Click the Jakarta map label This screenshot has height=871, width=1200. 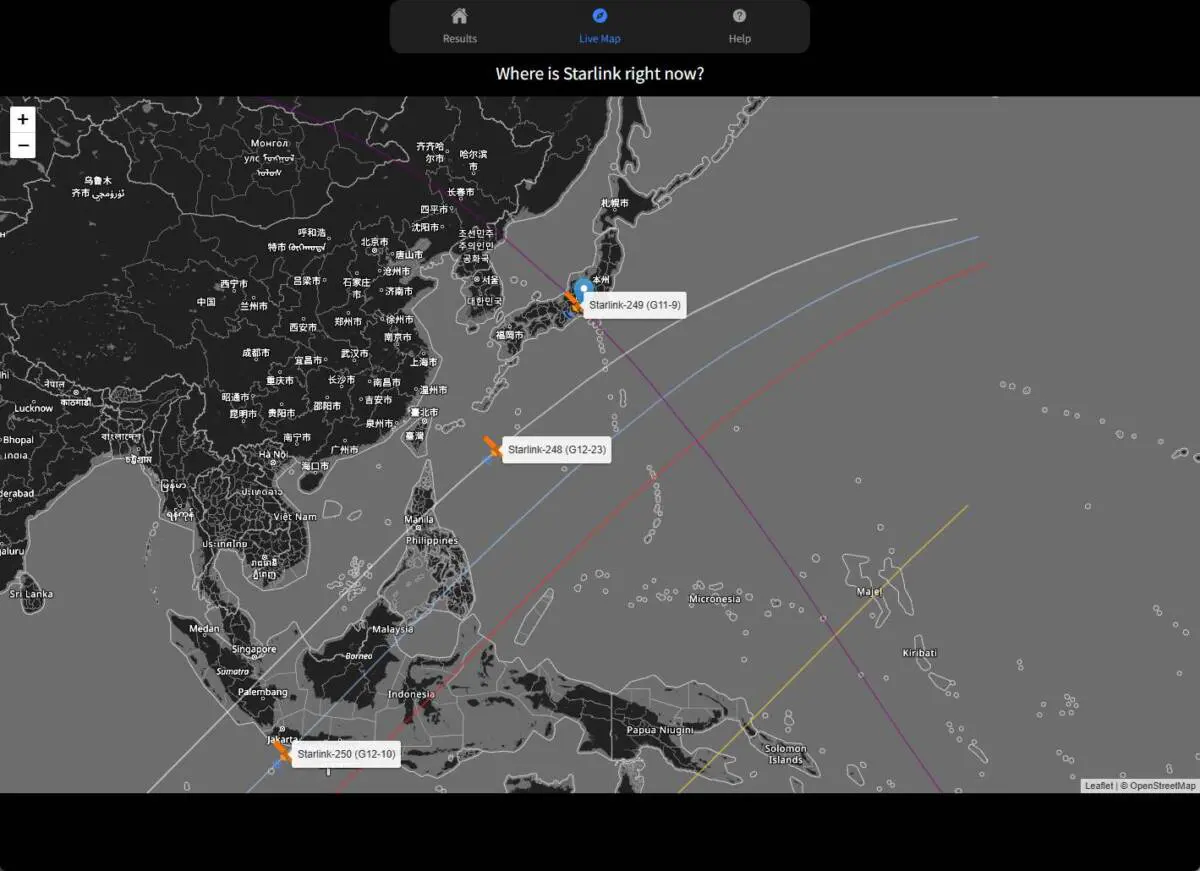click(x=282, y=740)
